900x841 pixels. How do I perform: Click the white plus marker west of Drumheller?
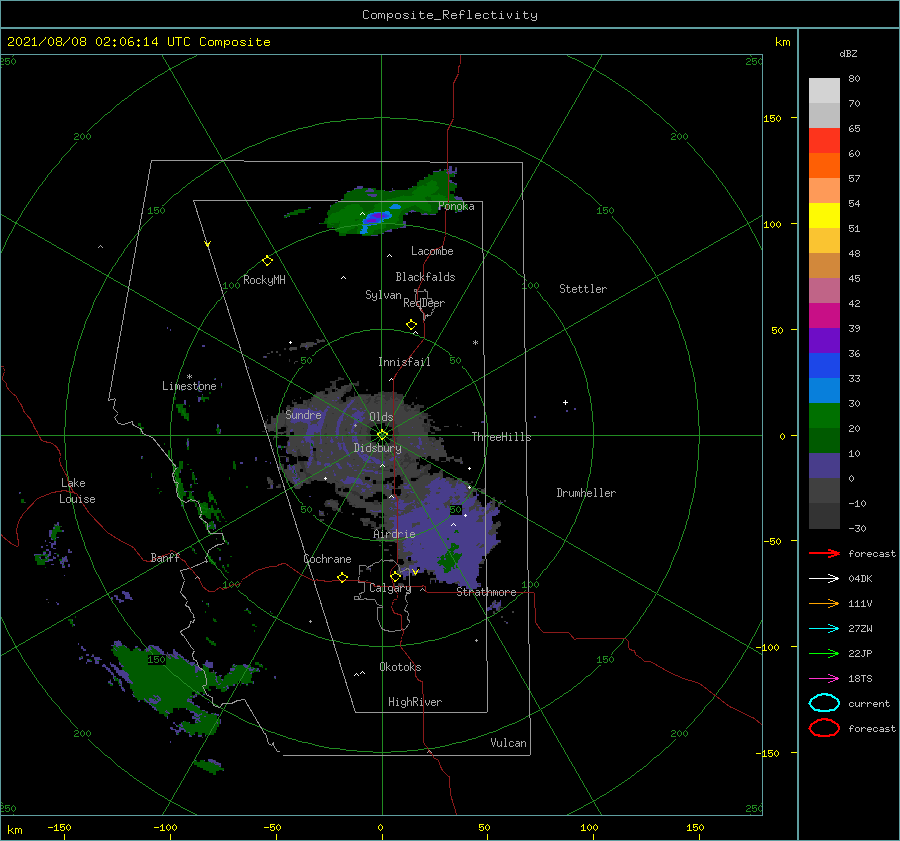pyautogui.click(x=565, y=402)
